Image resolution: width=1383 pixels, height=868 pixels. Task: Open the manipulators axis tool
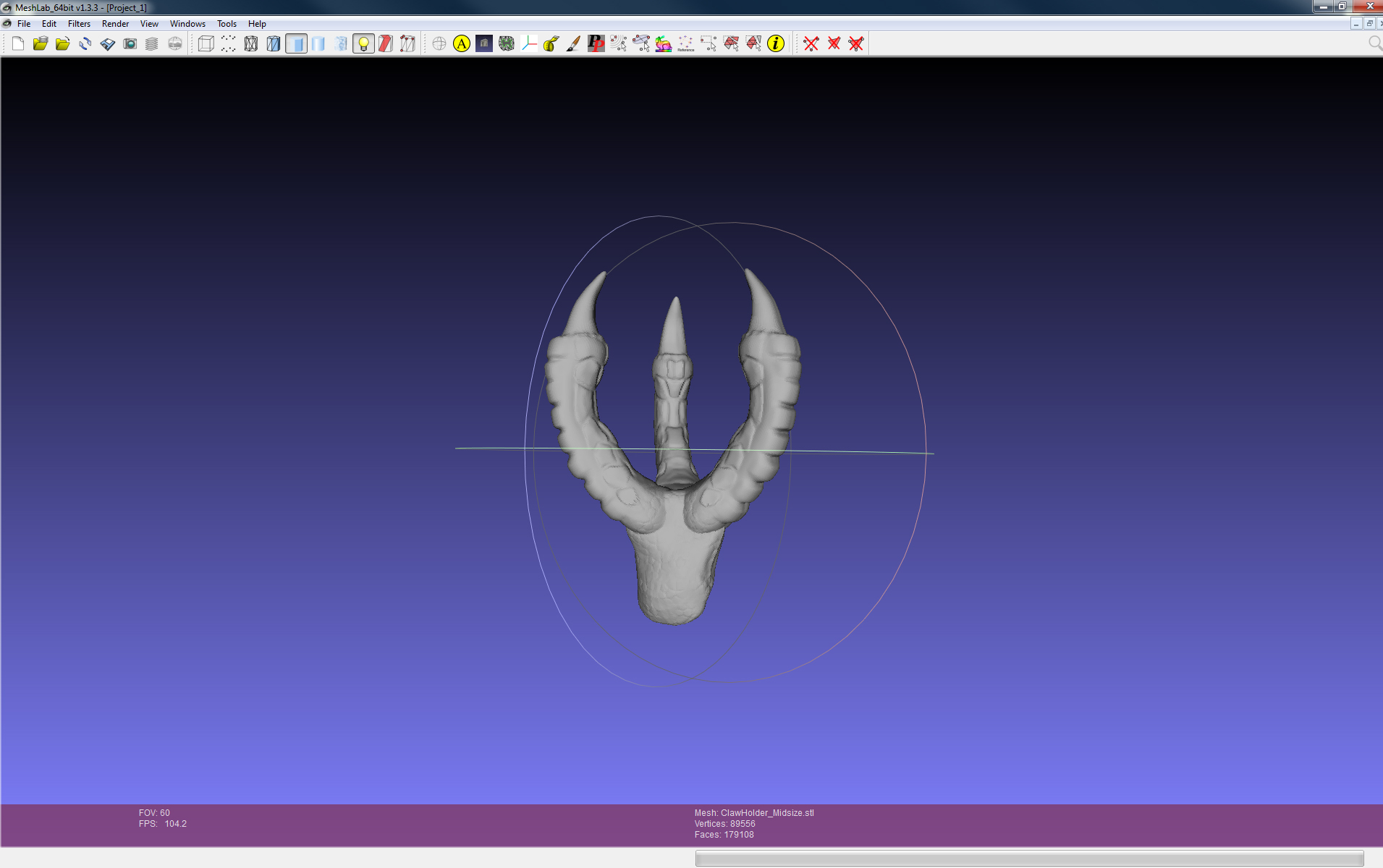tap(528, 43)
